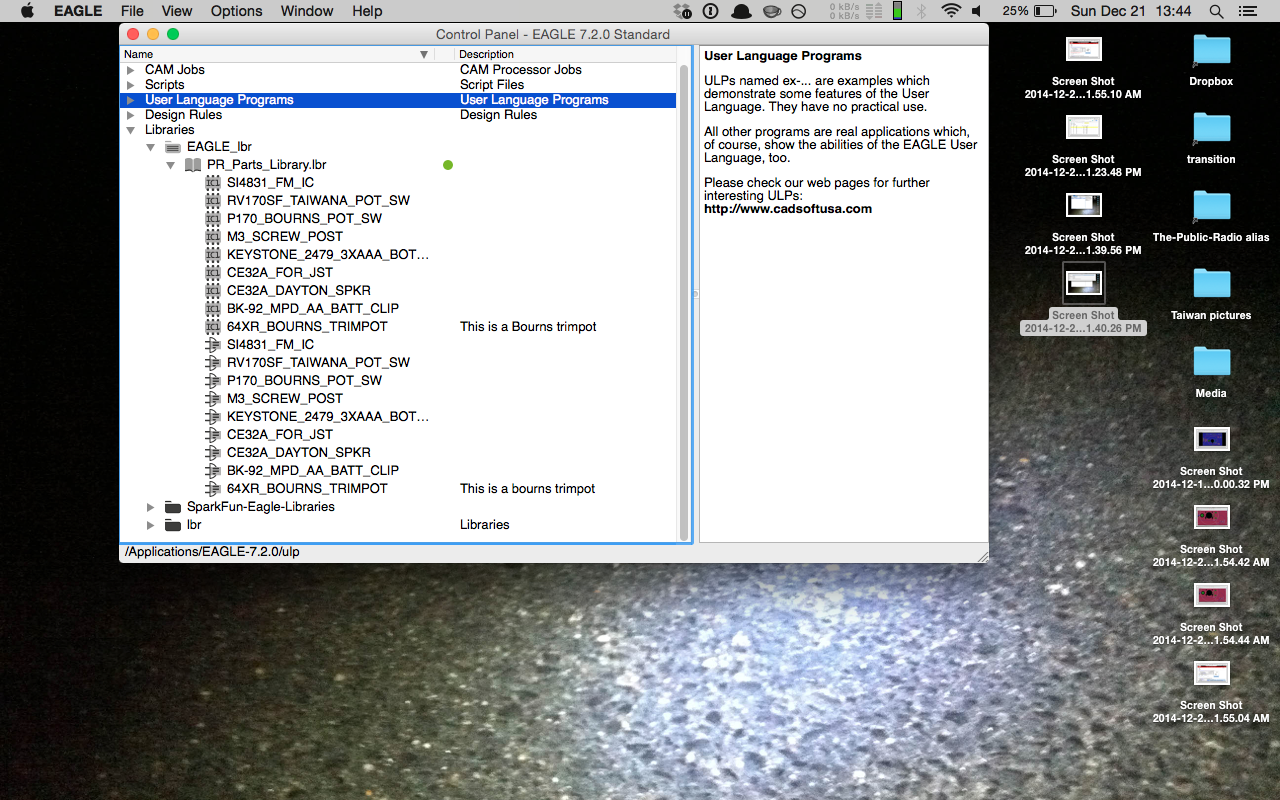
Task: Open Spotlight search magnifier
Action: pos(1216,11)
